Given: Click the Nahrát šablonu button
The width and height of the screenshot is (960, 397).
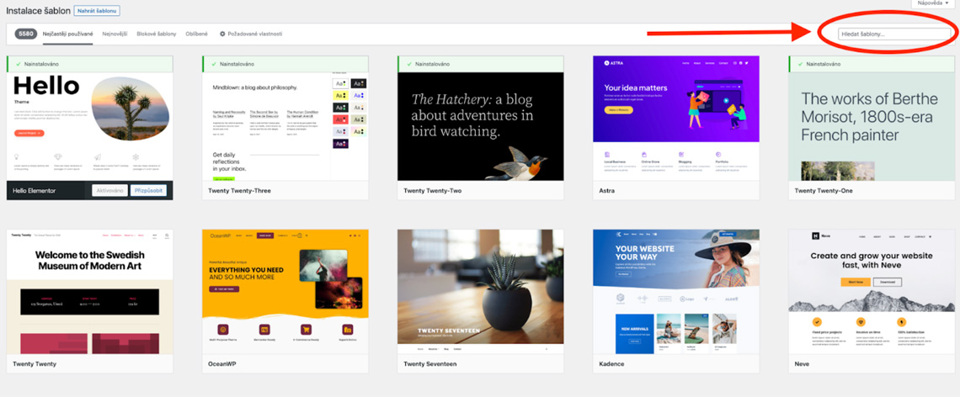Looking at the screenshot, I should 97,11.
